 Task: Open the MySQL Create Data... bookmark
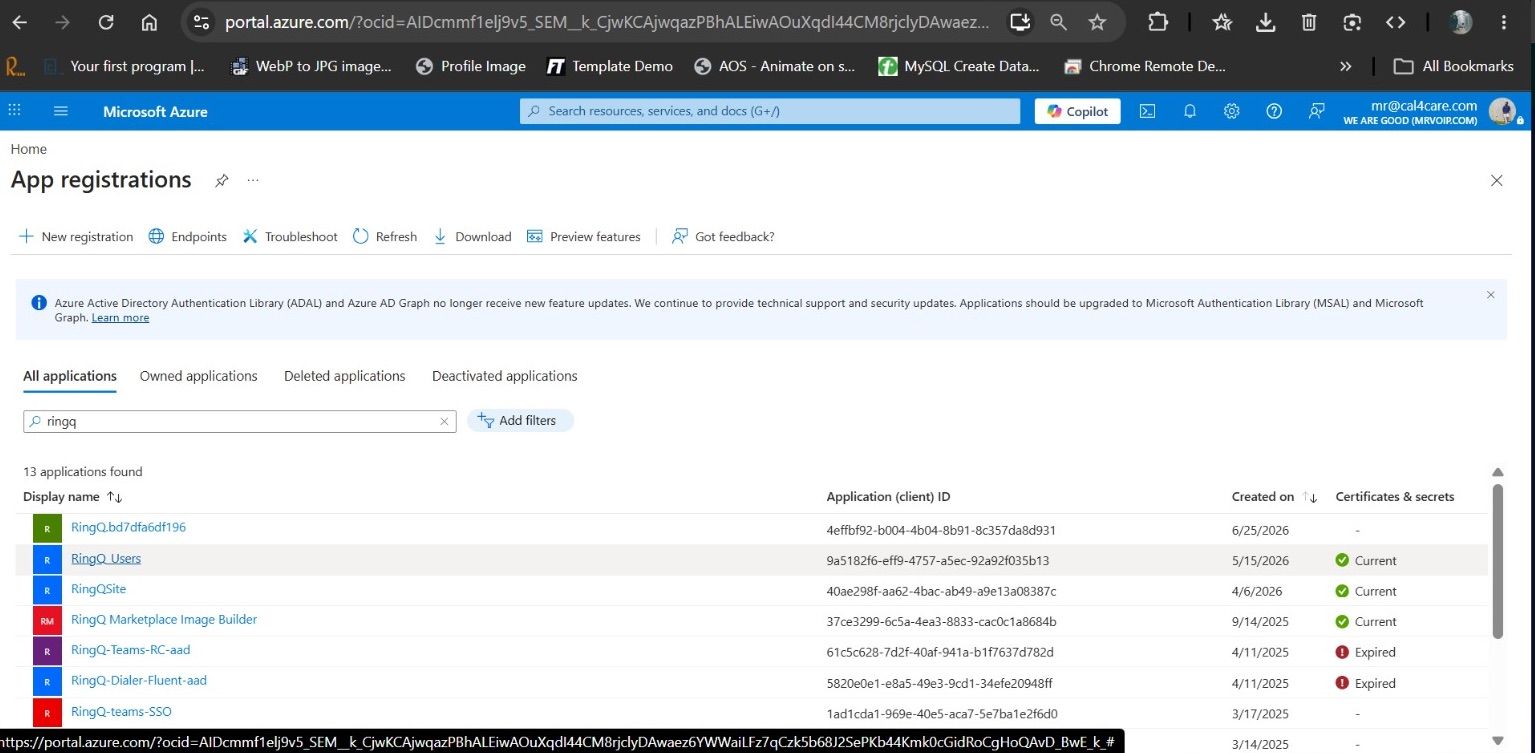click(x=959, y=66)
